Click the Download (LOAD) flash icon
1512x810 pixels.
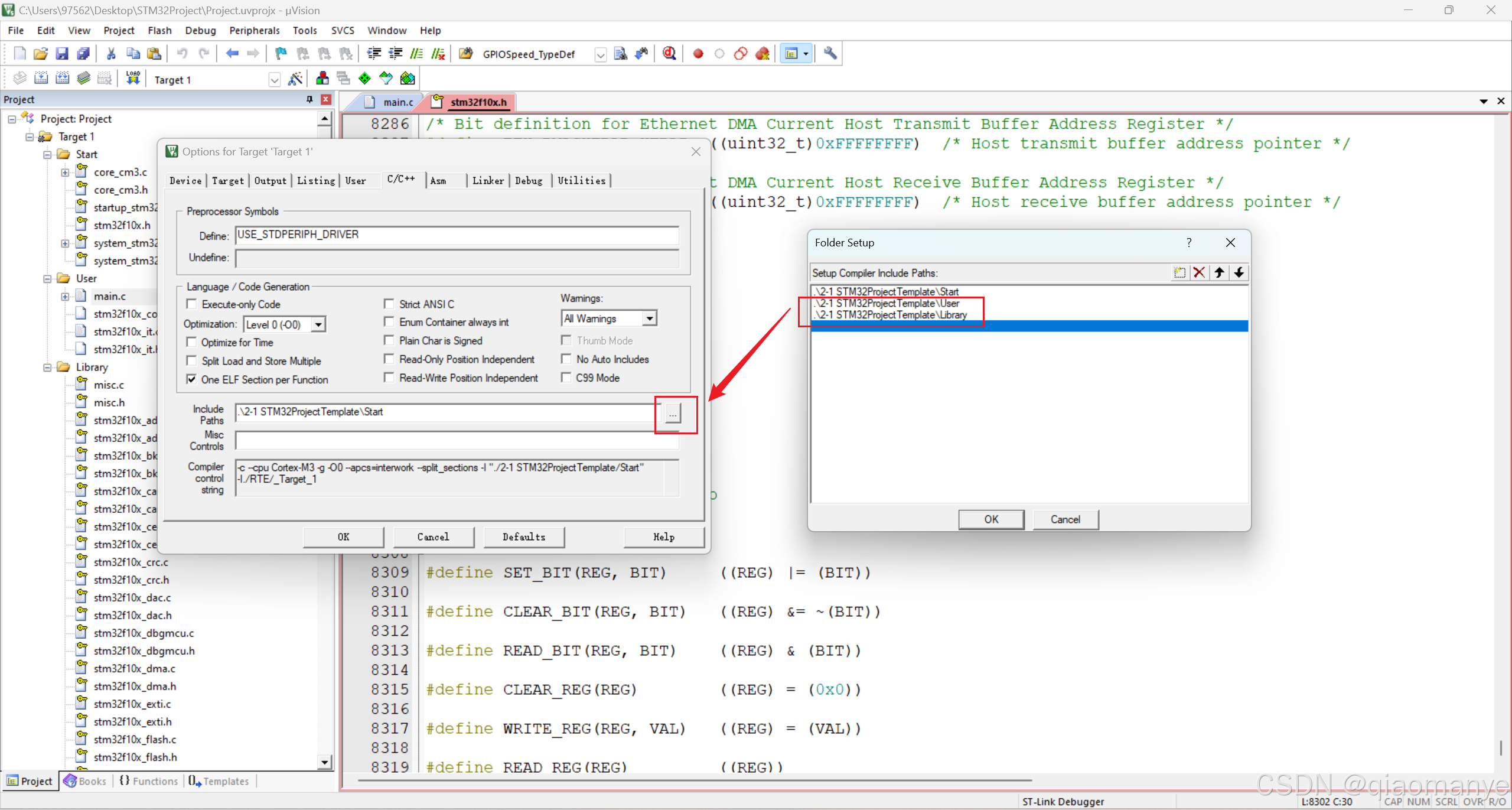tap(133, 79)
